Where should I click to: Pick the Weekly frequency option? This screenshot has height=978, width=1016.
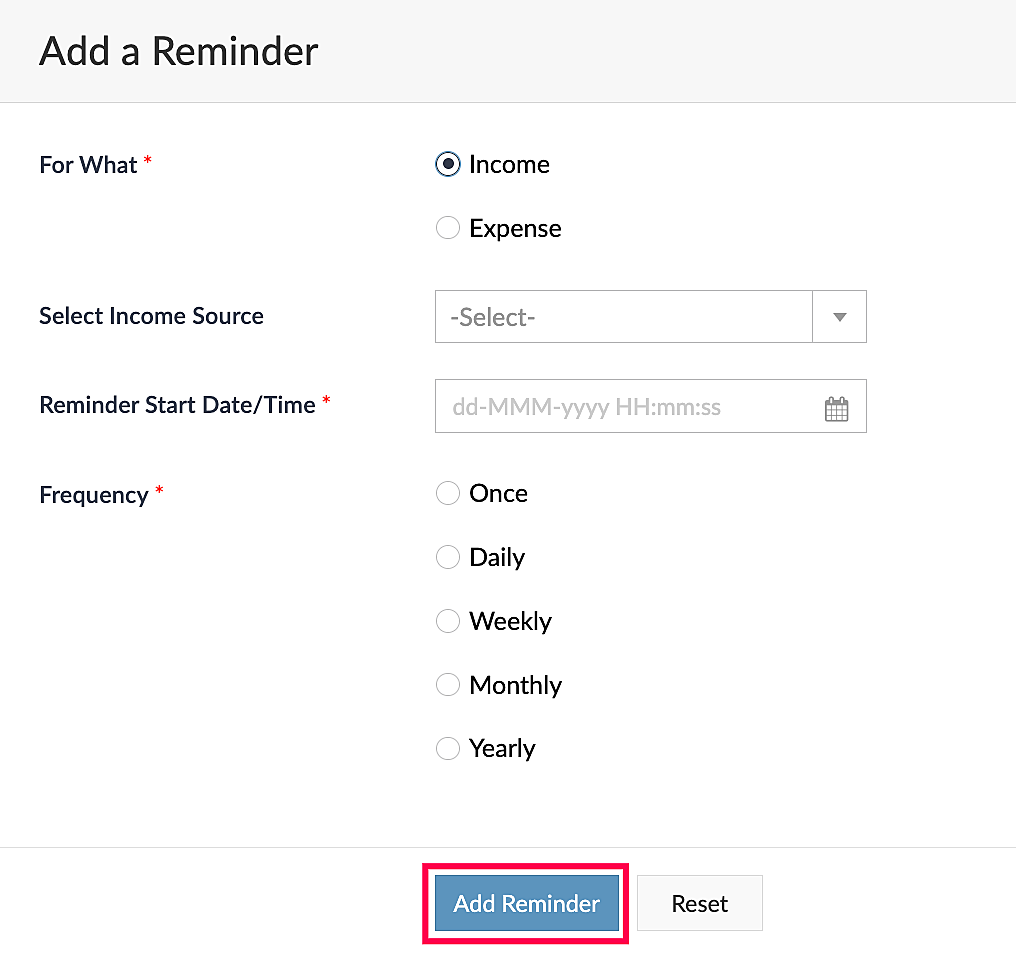click(448, 621)
